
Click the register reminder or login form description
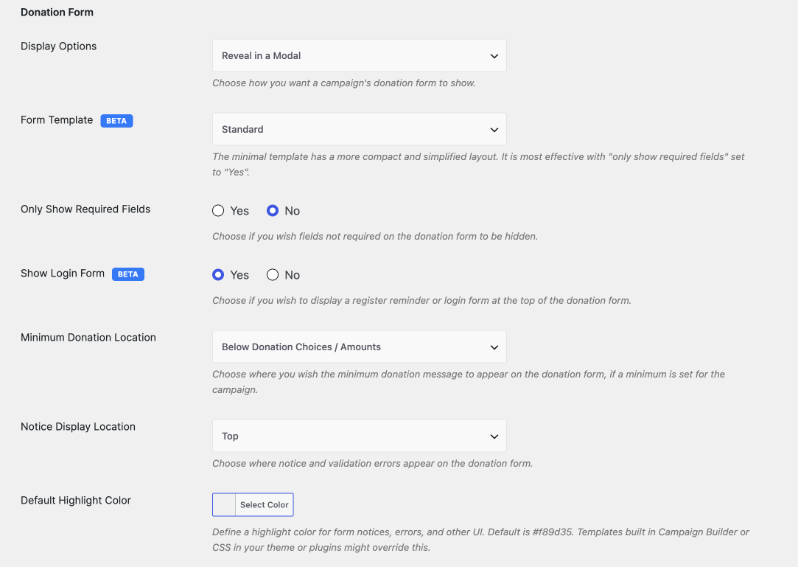[422, 300]
